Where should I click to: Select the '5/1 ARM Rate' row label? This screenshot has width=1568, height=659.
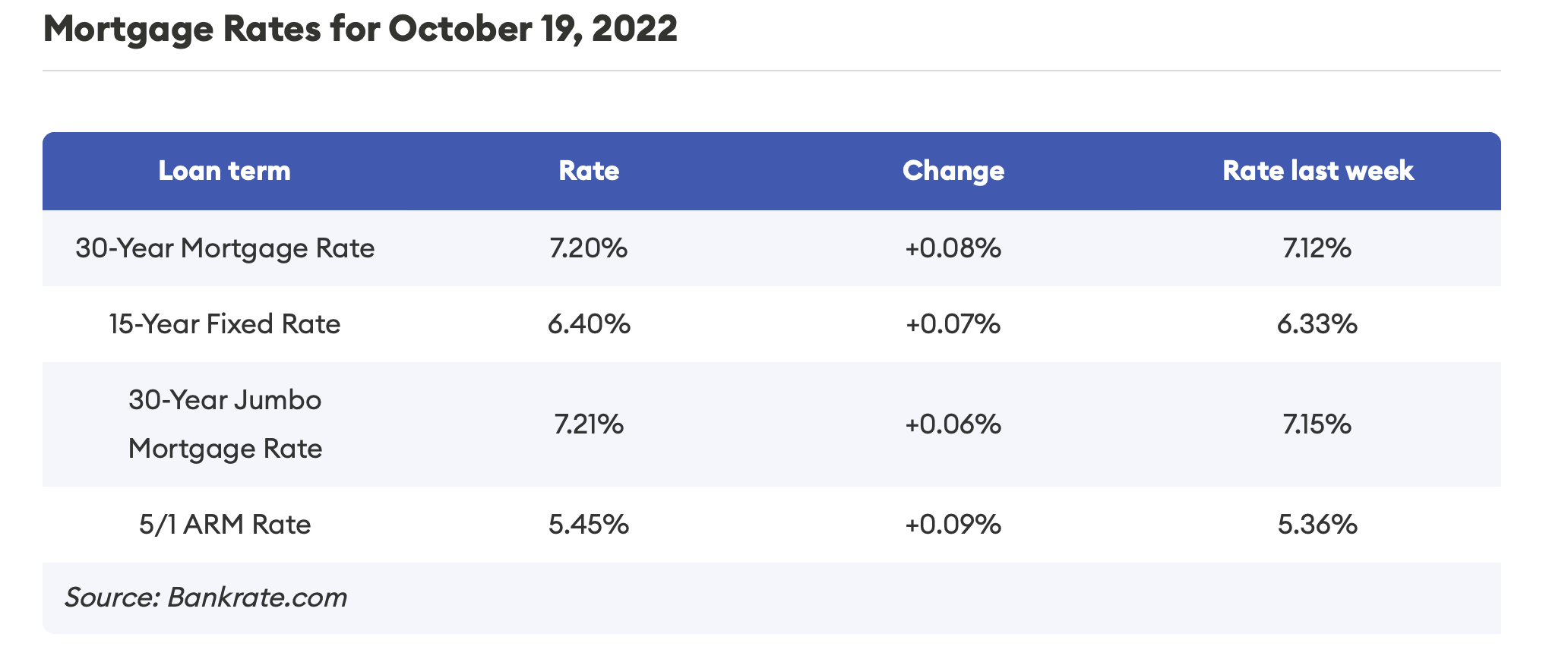[x=225, y=525]
